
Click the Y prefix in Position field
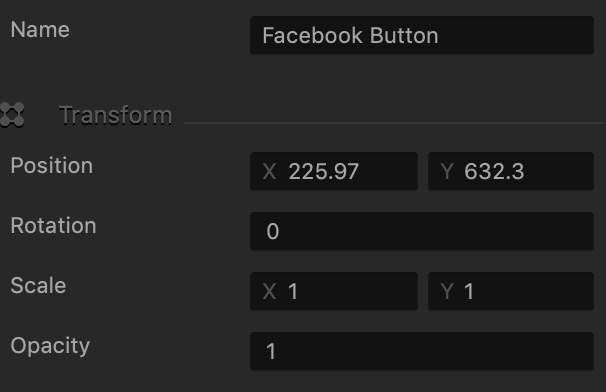(x=447, y=171)
